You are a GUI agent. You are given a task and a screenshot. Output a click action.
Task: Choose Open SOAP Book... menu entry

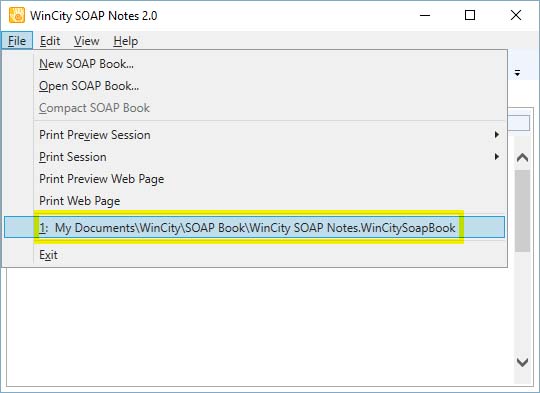click(x=255, y=86)
